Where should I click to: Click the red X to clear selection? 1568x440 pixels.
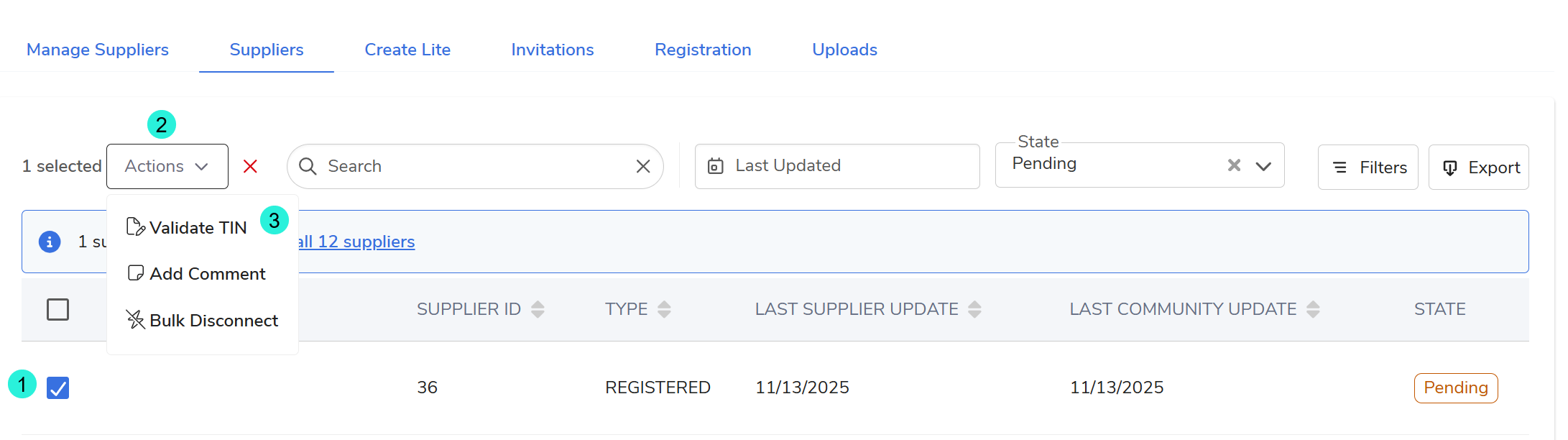250,166
